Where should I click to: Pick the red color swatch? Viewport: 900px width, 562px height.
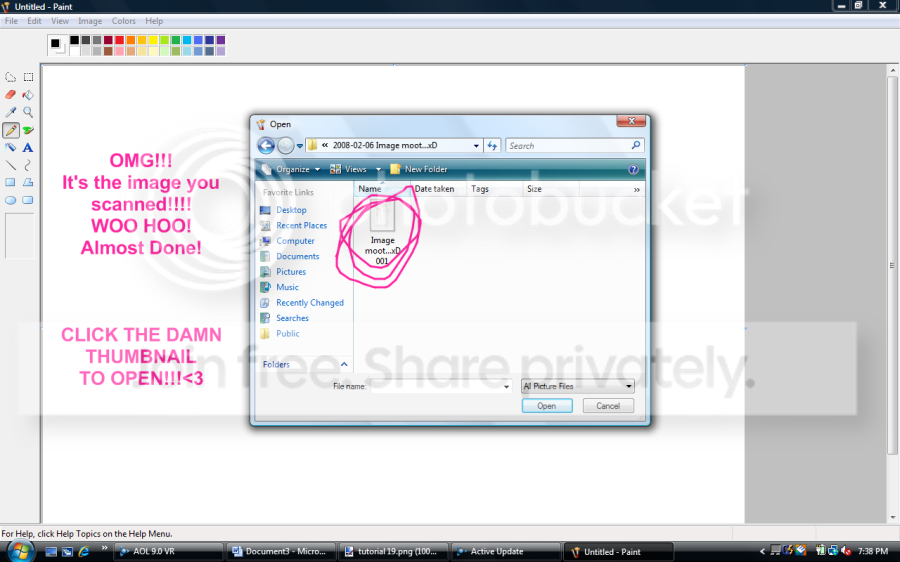tap(119, 40)
